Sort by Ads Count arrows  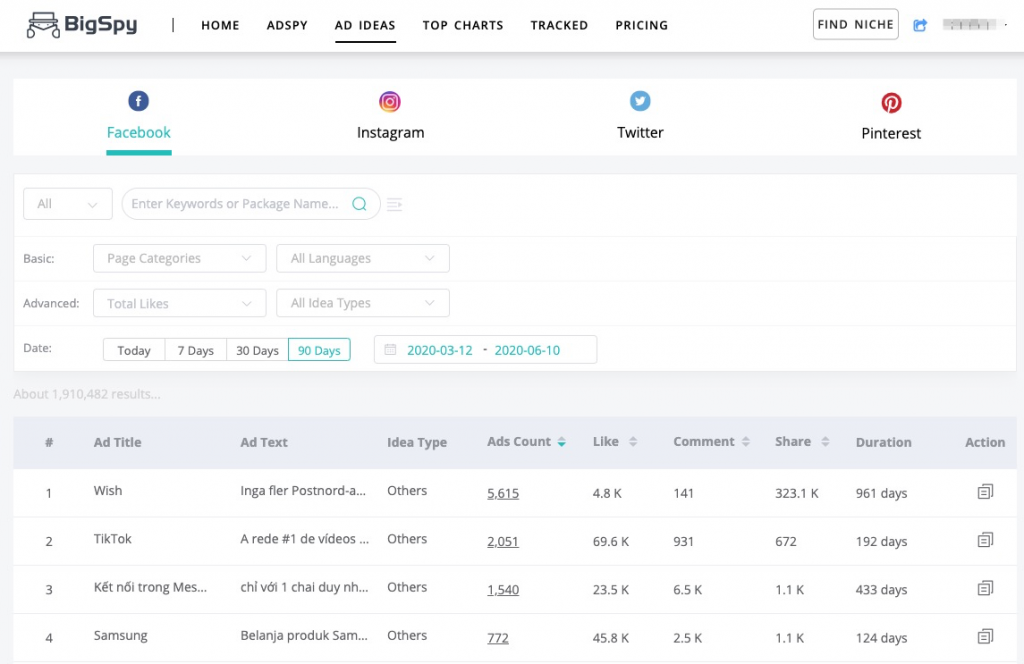(562, 442)
